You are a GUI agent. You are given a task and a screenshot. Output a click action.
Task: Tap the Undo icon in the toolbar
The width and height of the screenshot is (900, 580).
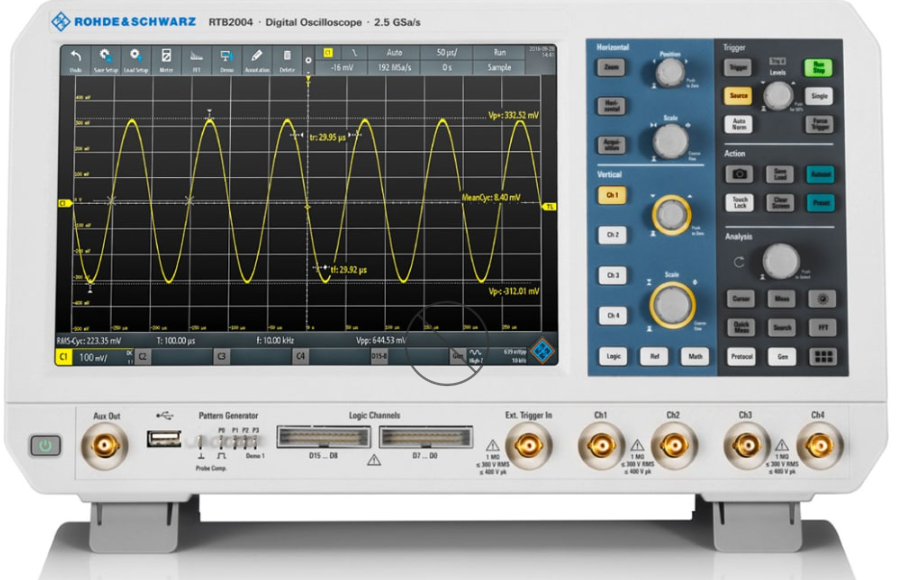coord(75,59)
